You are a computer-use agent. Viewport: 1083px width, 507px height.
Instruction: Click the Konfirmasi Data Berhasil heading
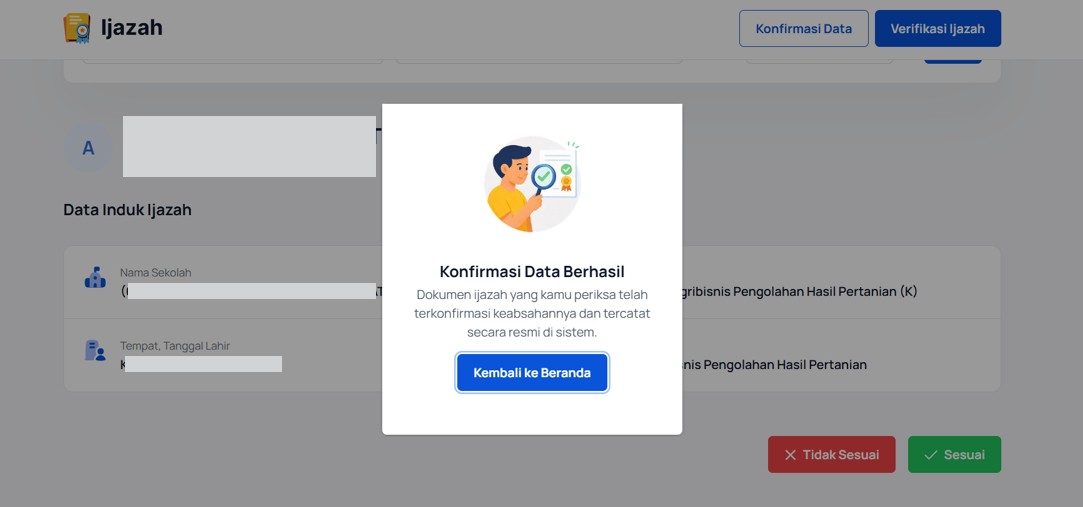(x=532, y=271)
